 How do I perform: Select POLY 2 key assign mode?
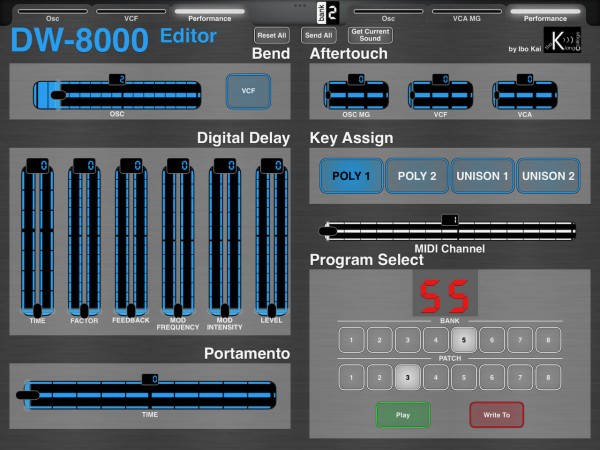pos(417,176)
